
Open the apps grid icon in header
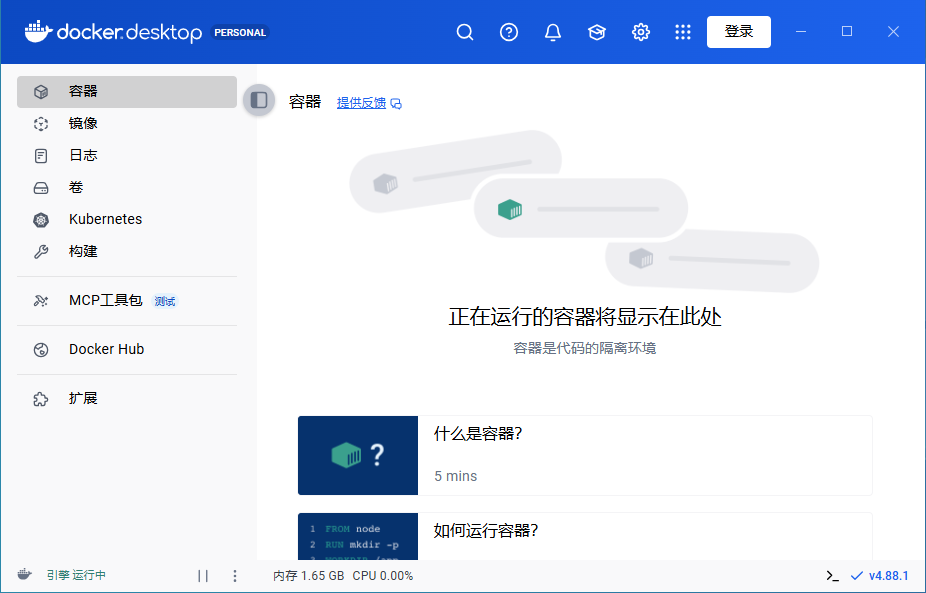683,32
